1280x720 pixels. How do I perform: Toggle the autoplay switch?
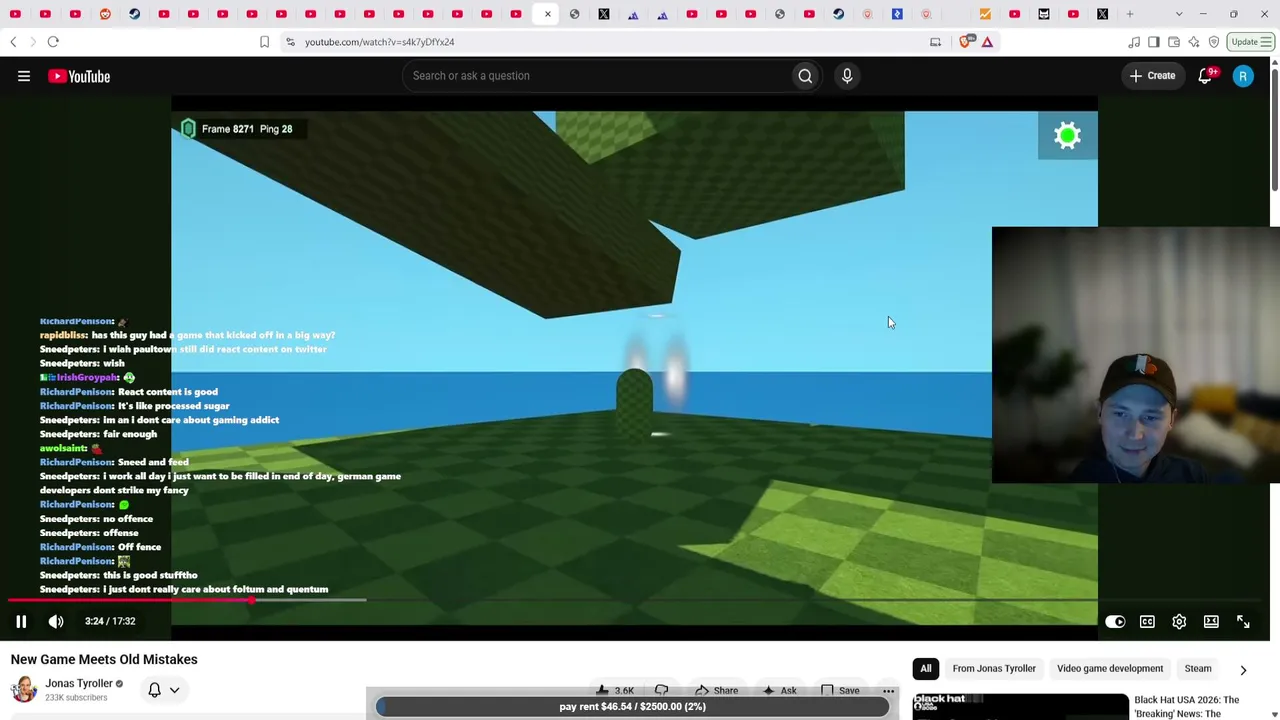point(1115,622)
